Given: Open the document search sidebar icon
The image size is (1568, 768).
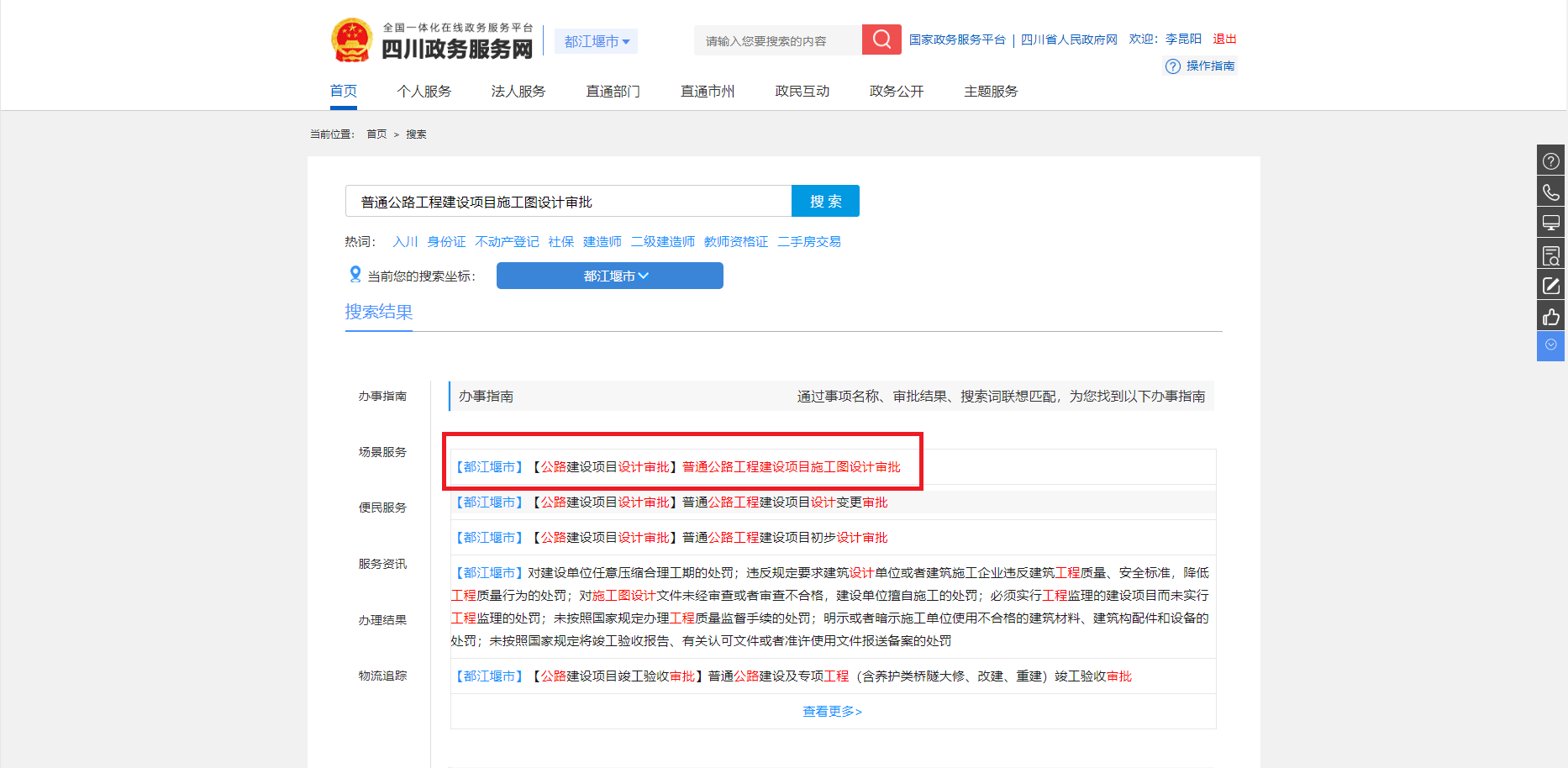Looking at the screenshot, I should point(1550,254).
